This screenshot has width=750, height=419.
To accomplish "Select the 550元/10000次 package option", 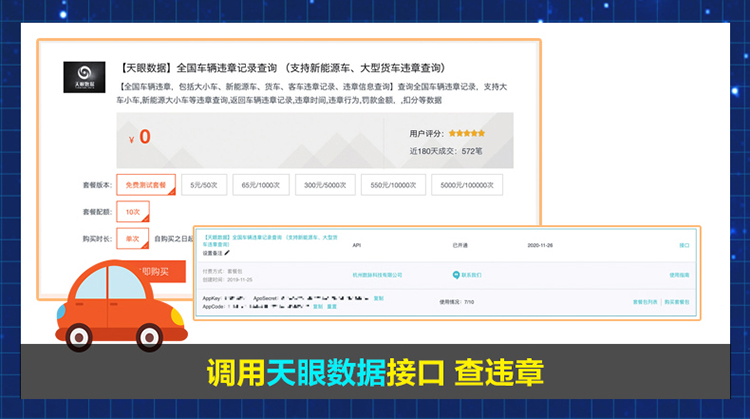I will pos(393,185).
